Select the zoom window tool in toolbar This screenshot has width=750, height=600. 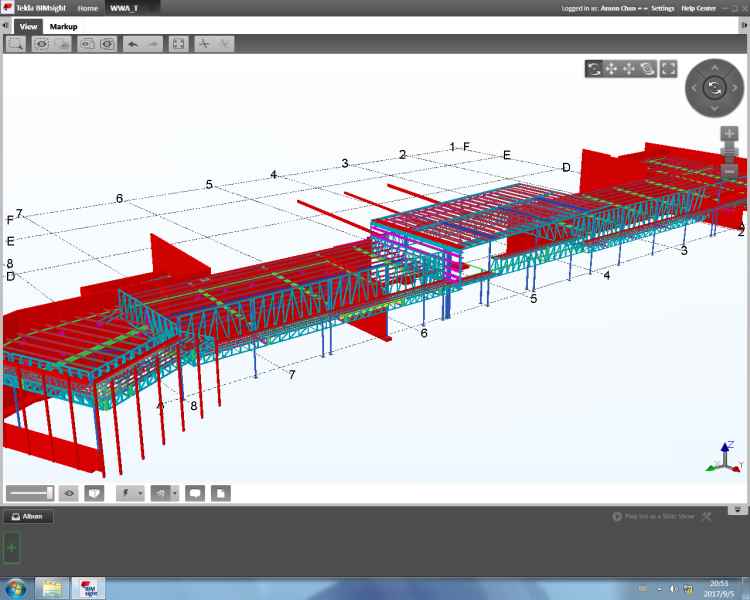point(16,44)
